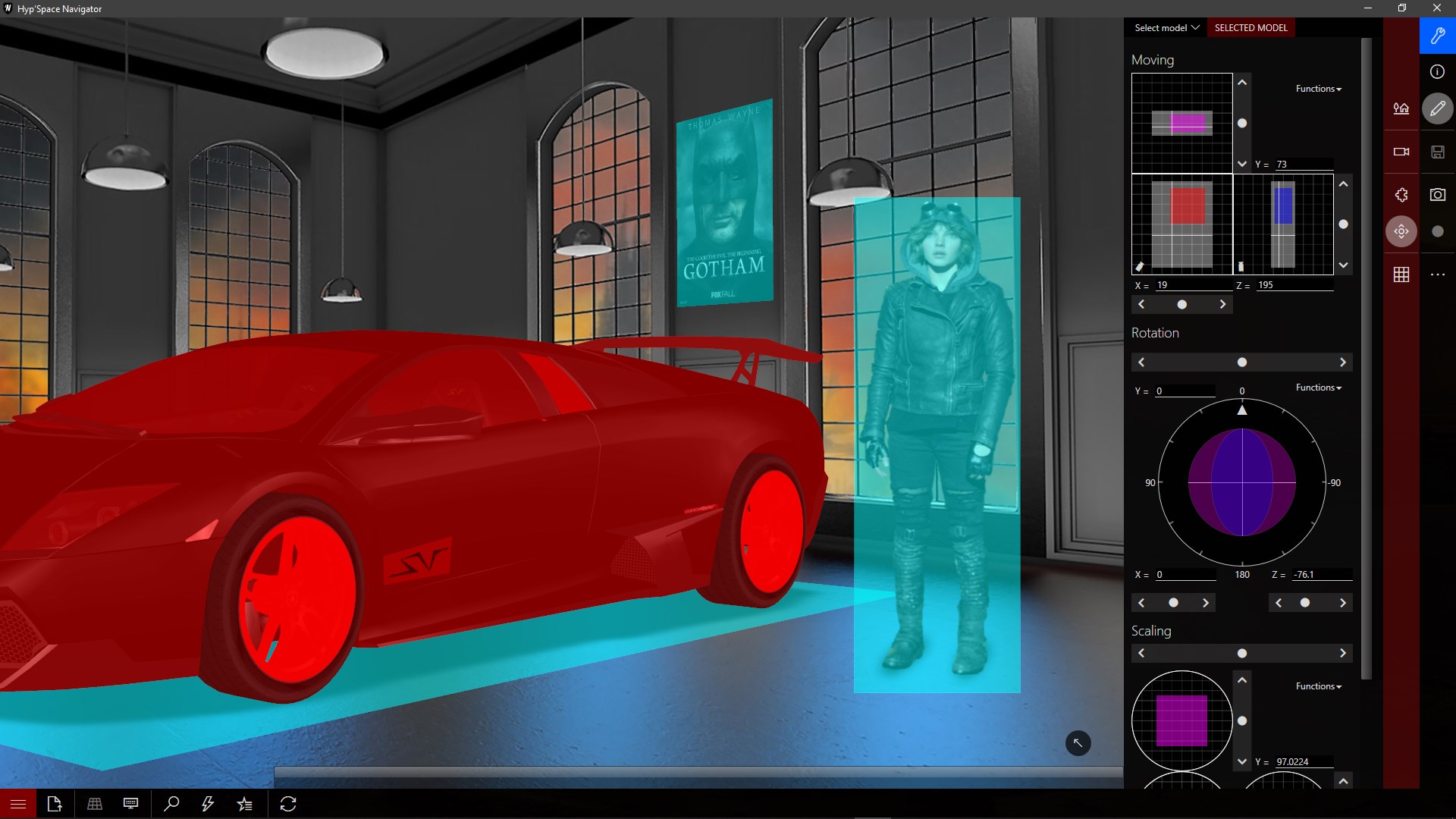The height and width of the screenshot is (819, 1456).
Task: Click the magnifier search icon
Action: (x=171, y=804)
